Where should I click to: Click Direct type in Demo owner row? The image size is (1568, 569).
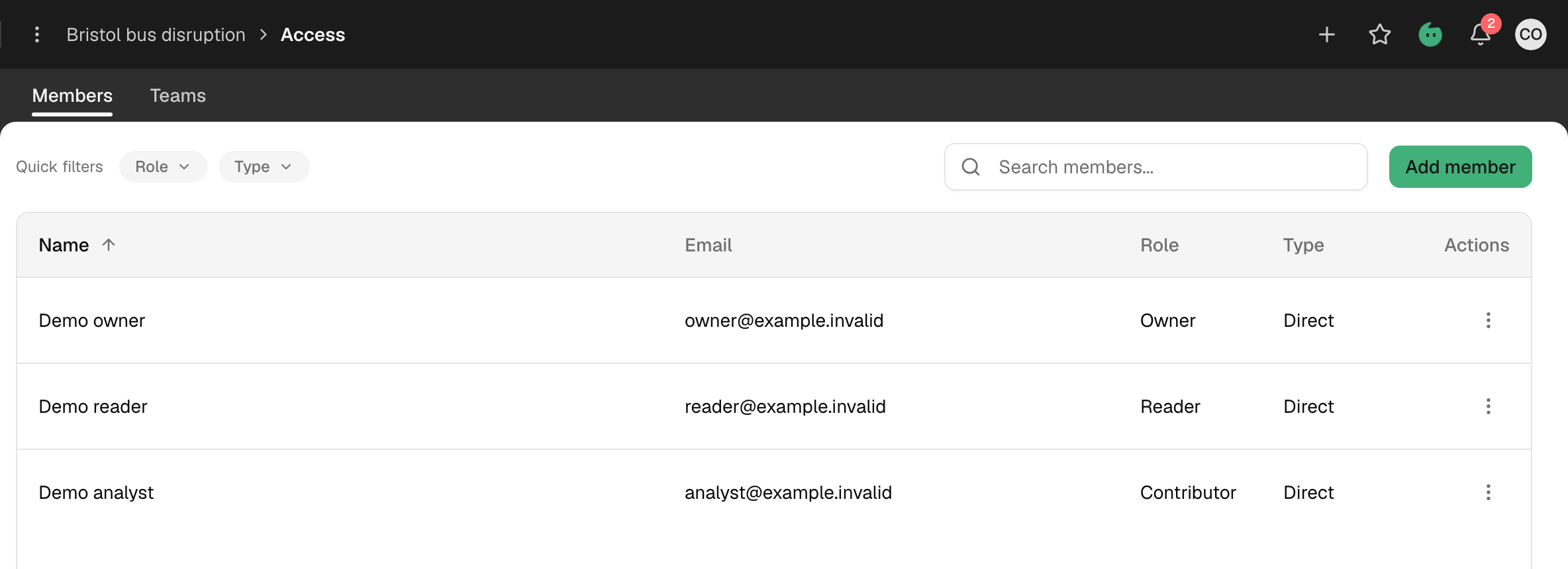tap(1308, 320)
